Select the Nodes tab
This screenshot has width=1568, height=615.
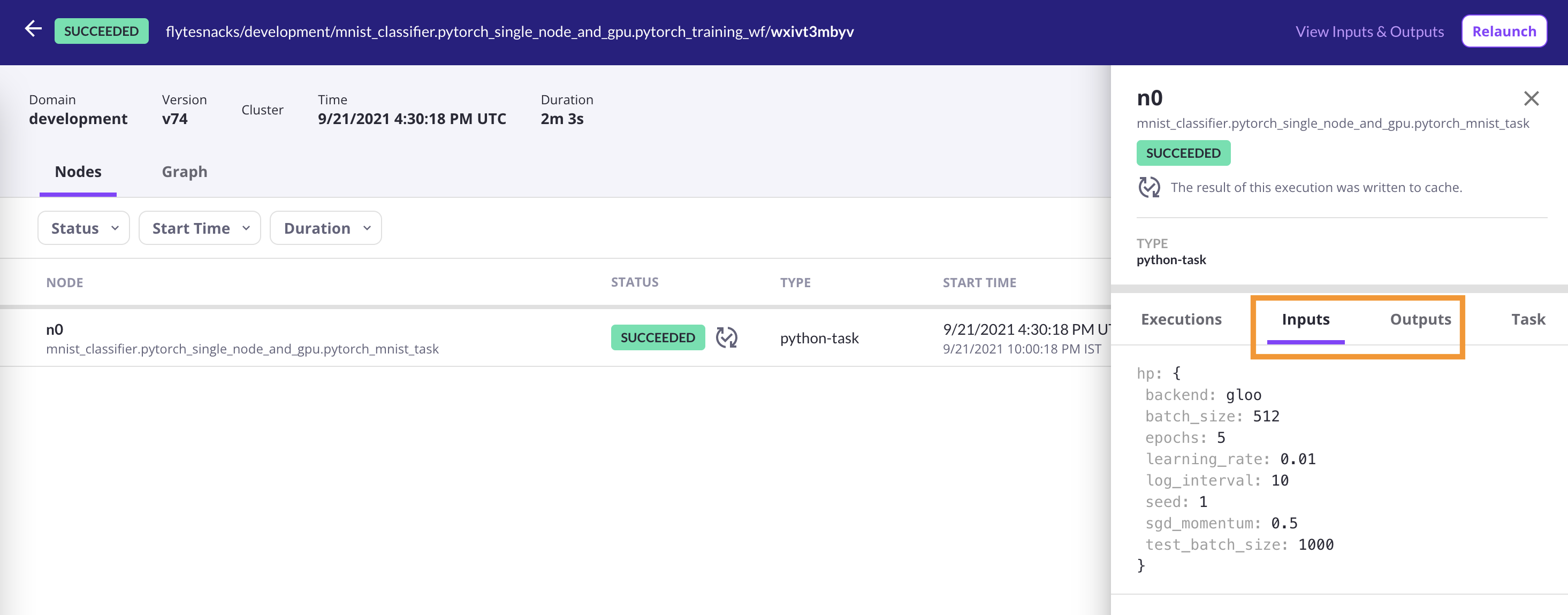(78, 172)
